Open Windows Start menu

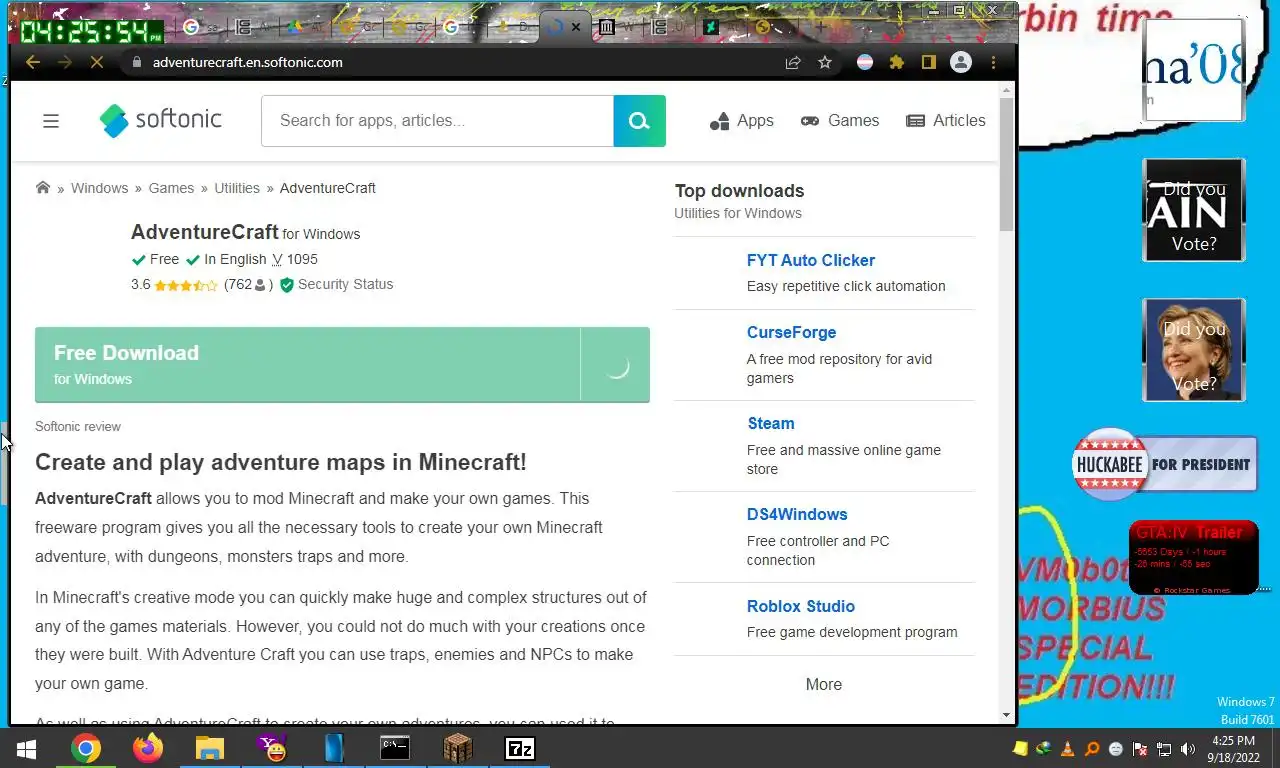tap(26, 748)
